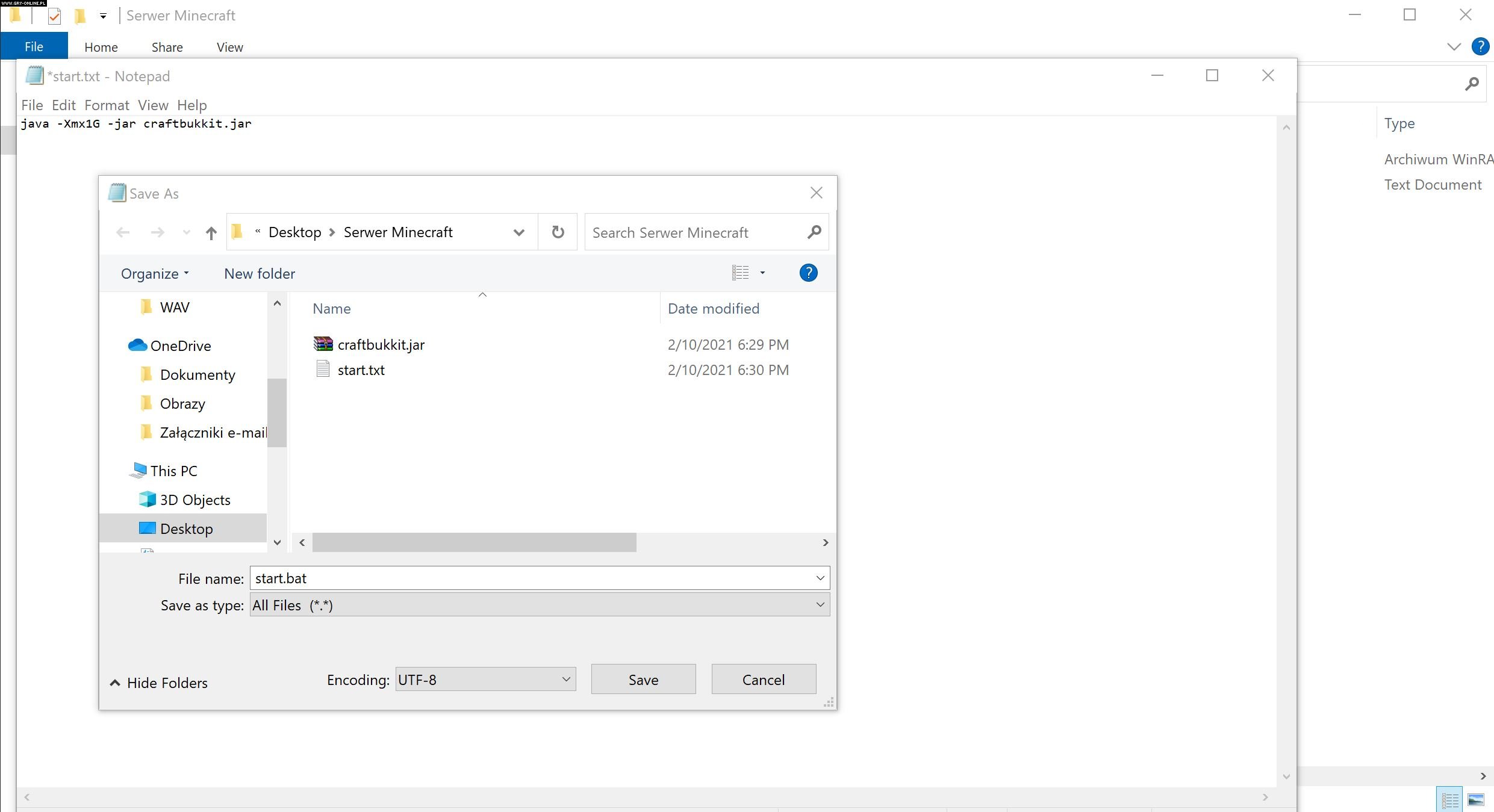The width and height of the screenshot is (1494, 812).
Task: Click the Save As dialog help icon
Action: tap(808, 273)
